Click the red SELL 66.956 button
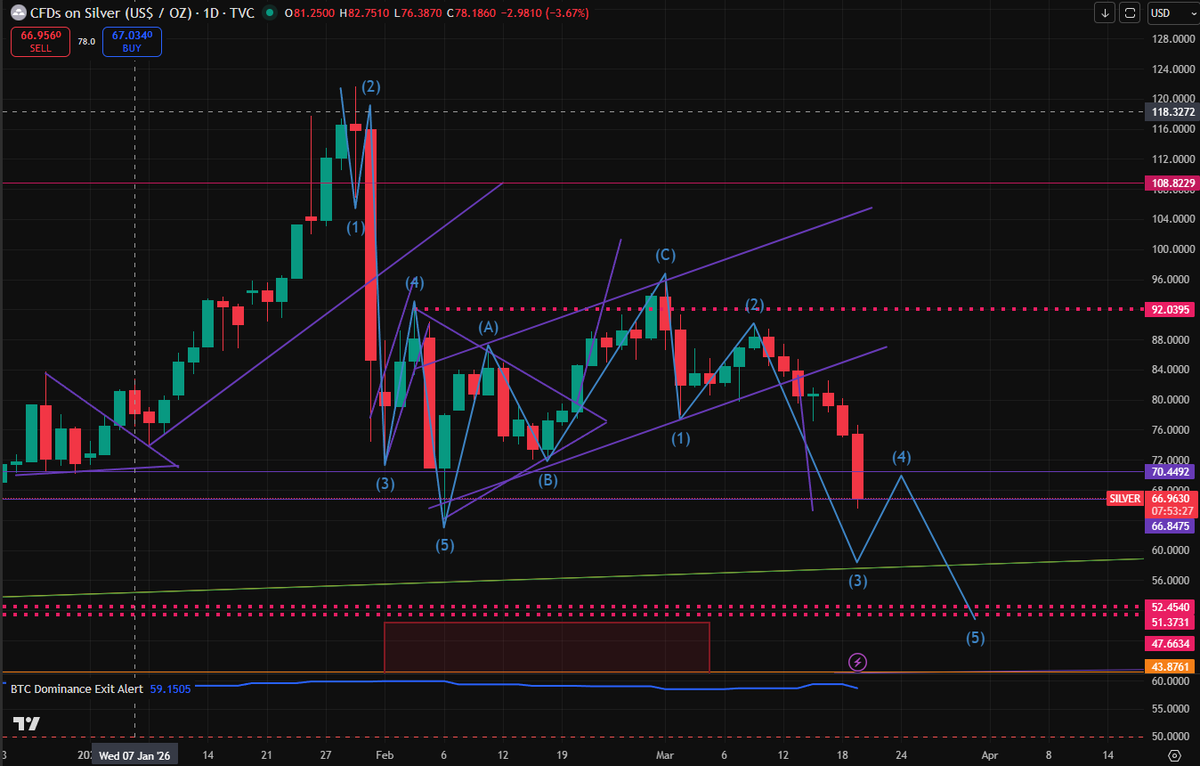The height and width of the screenshot is (766, 1200). click(39, 41)
